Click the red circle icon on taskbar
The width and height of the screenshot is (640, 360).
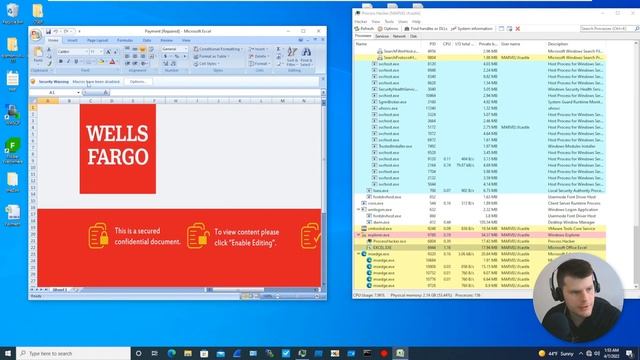[384, 353]
